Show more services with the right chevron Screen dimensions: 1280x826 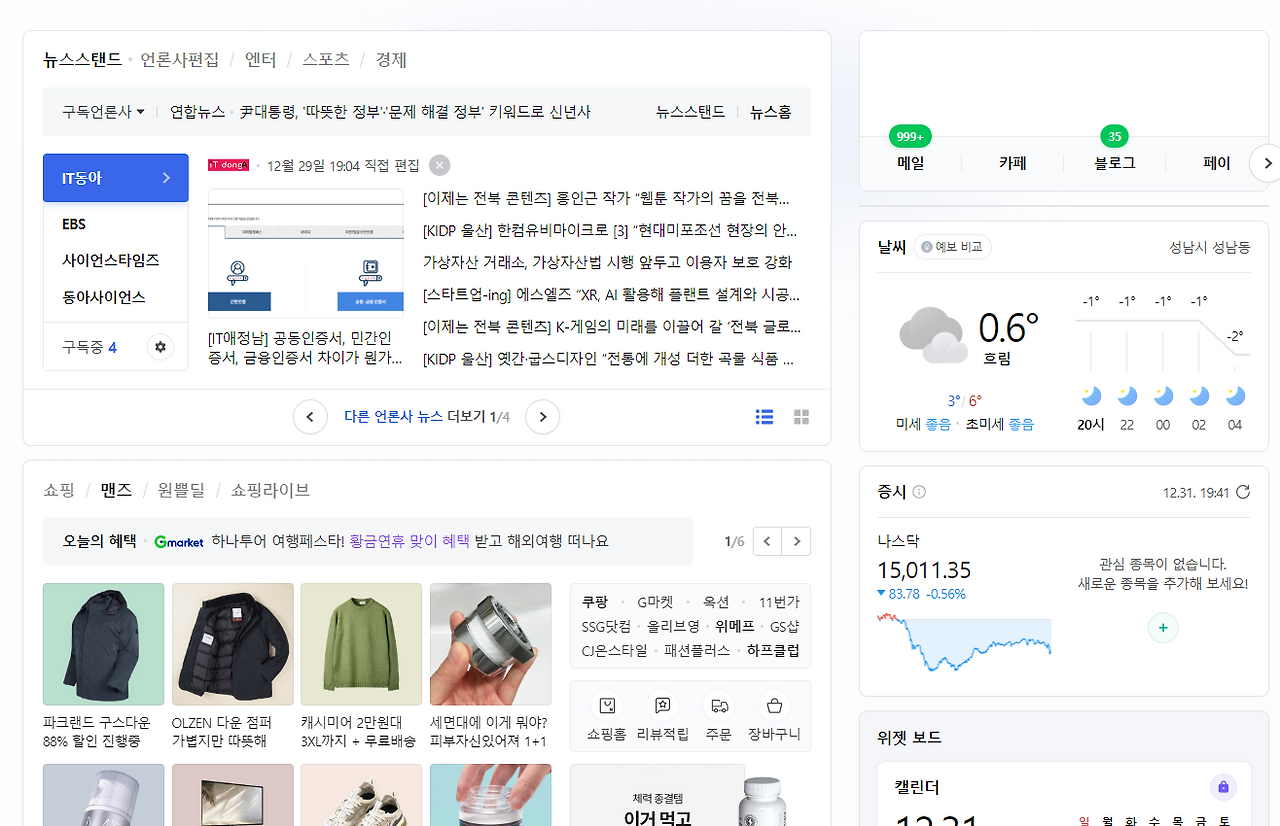pyautogui.click(x=1266, y=163)
